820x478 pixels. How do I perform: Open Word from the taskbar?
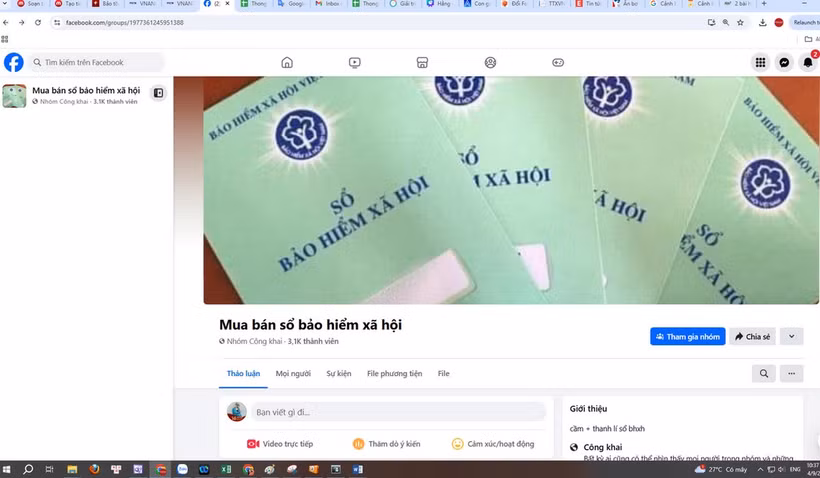click(x=358, y=469)
